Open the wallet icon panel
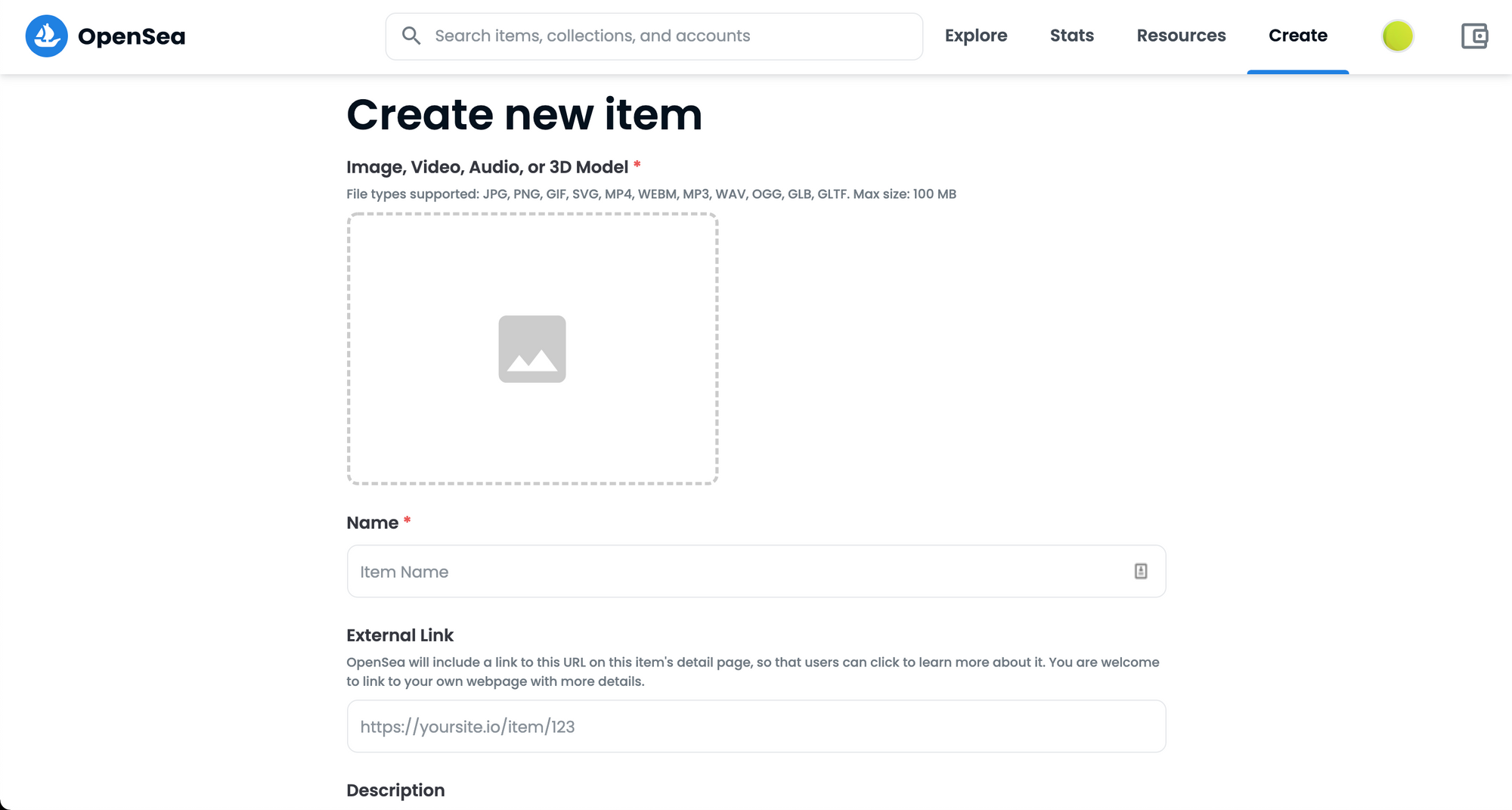 pyautogui.click(x=1474, y=36)
